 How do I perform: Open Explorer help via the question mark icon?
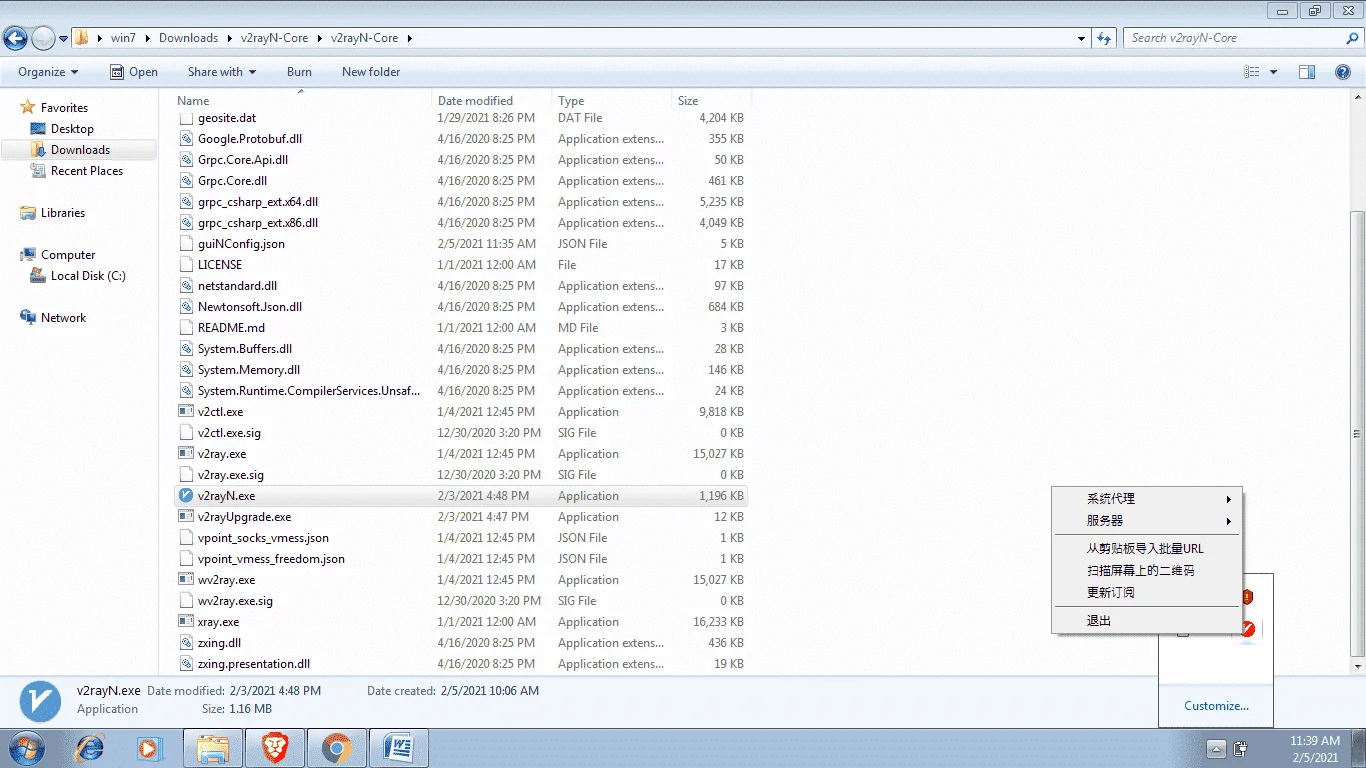point(1343,72)
